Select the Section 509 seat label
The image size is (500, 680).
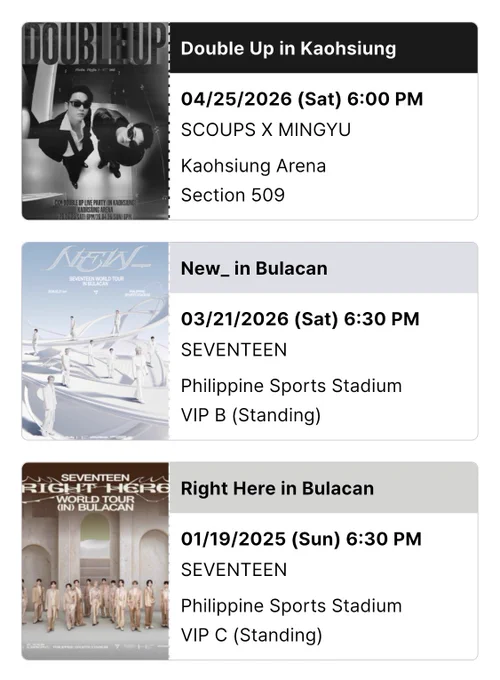click(233, 195)
